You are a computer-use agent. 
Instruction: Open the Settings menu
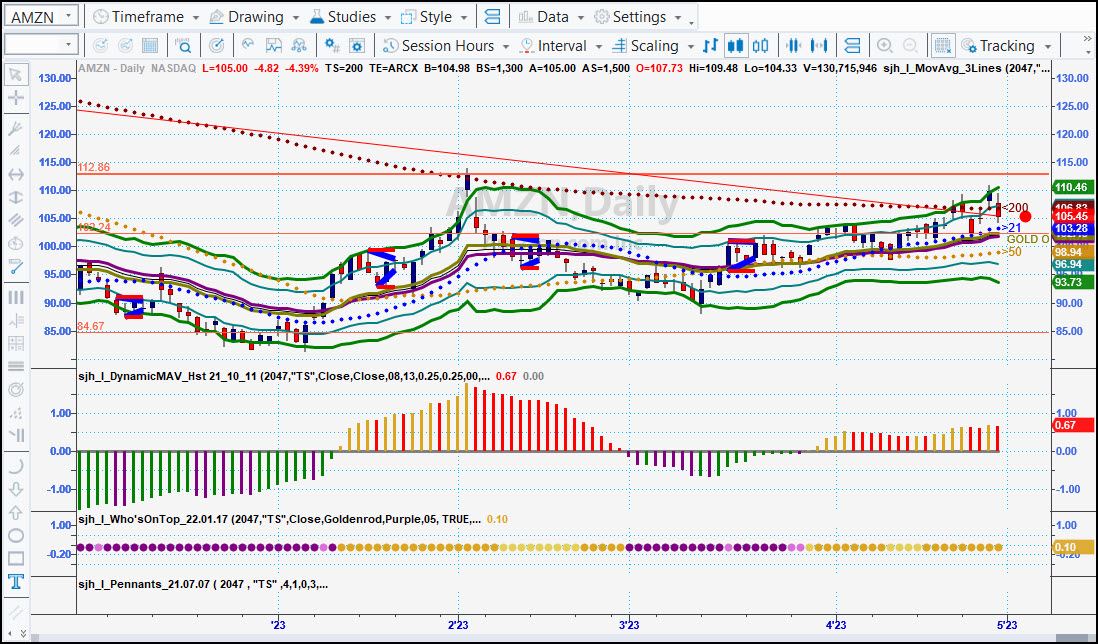630,17
